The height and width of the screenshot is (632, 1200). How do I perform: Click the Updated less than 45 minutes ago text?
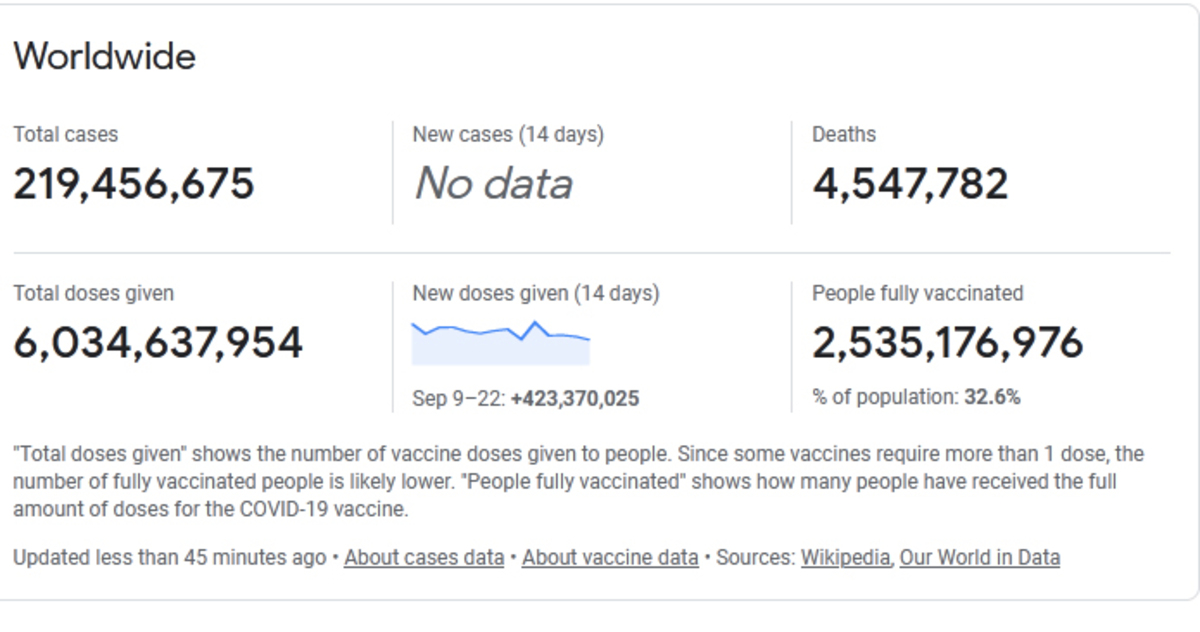(x=169, y=558)
